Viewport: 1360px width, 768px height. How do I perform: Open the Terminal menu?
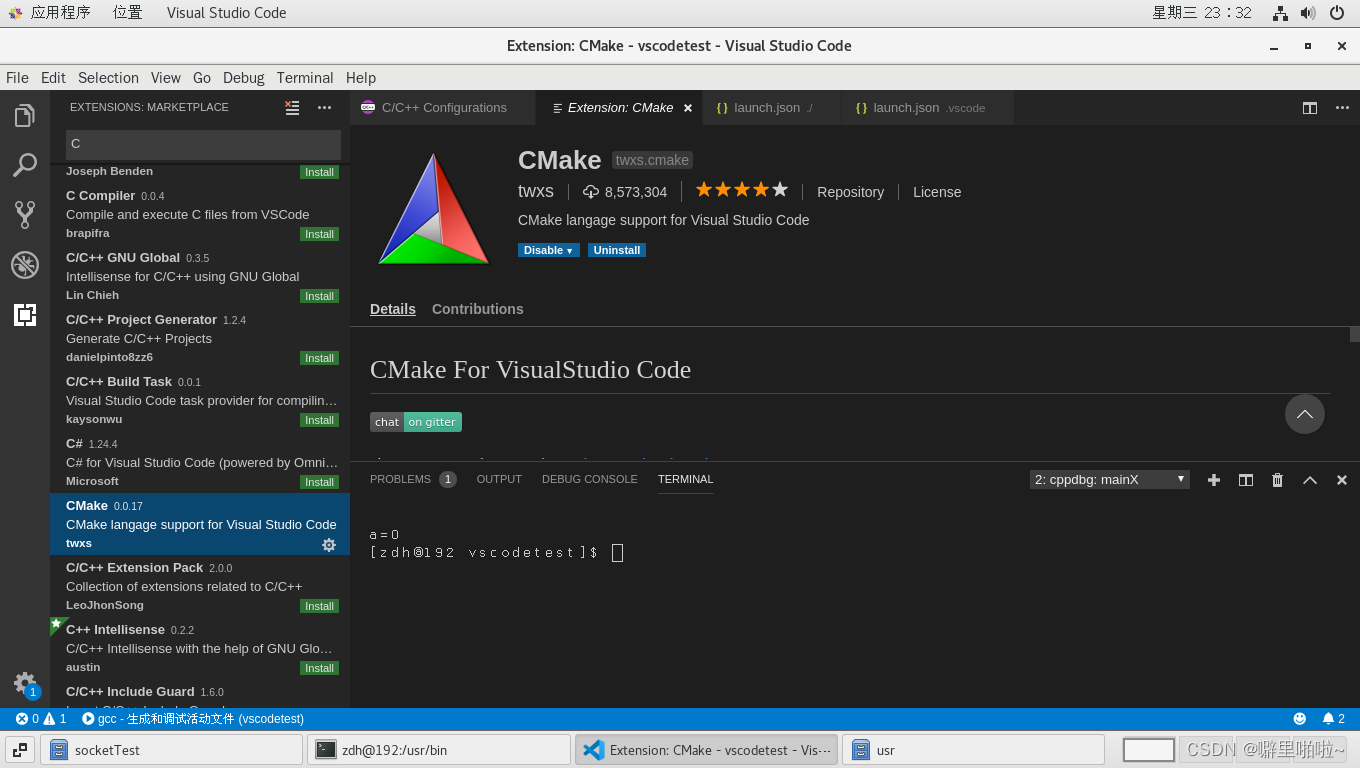point(305,78)
